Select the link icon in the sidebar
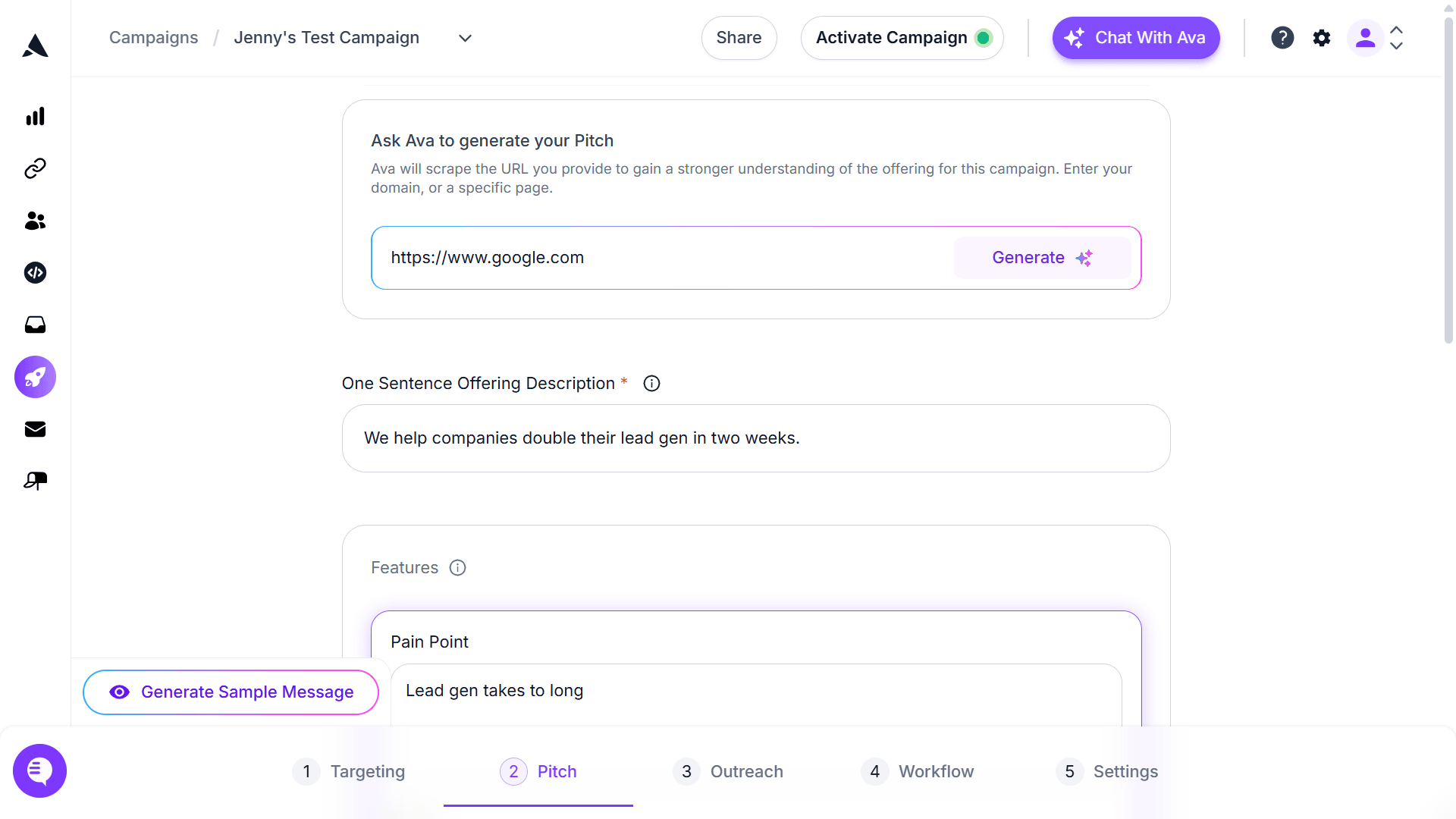Viewport: 1456px width, 819px height. (x=35, y=168)
